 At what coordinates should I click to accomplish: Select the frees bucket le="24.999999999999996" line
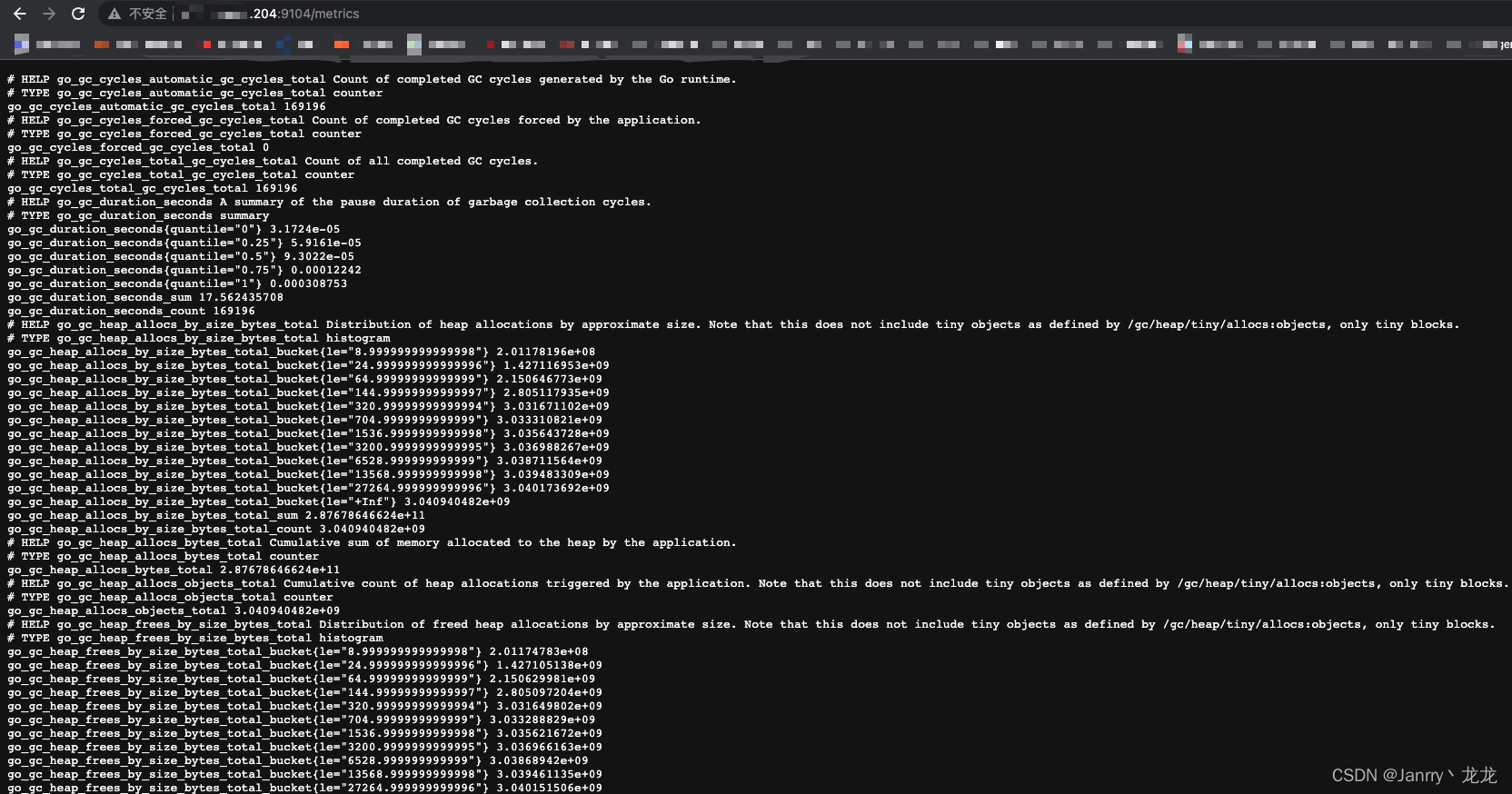[x=305, y=666]
